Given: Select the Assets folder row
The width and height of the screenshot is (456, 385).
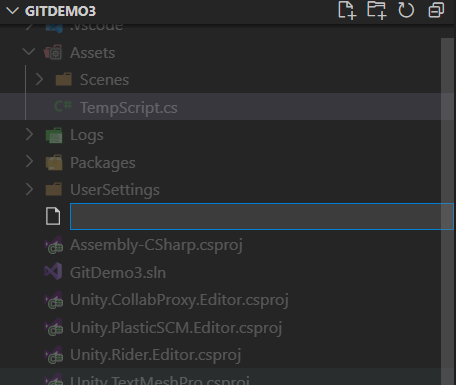Looking at the screenshot, I should 220,52.
